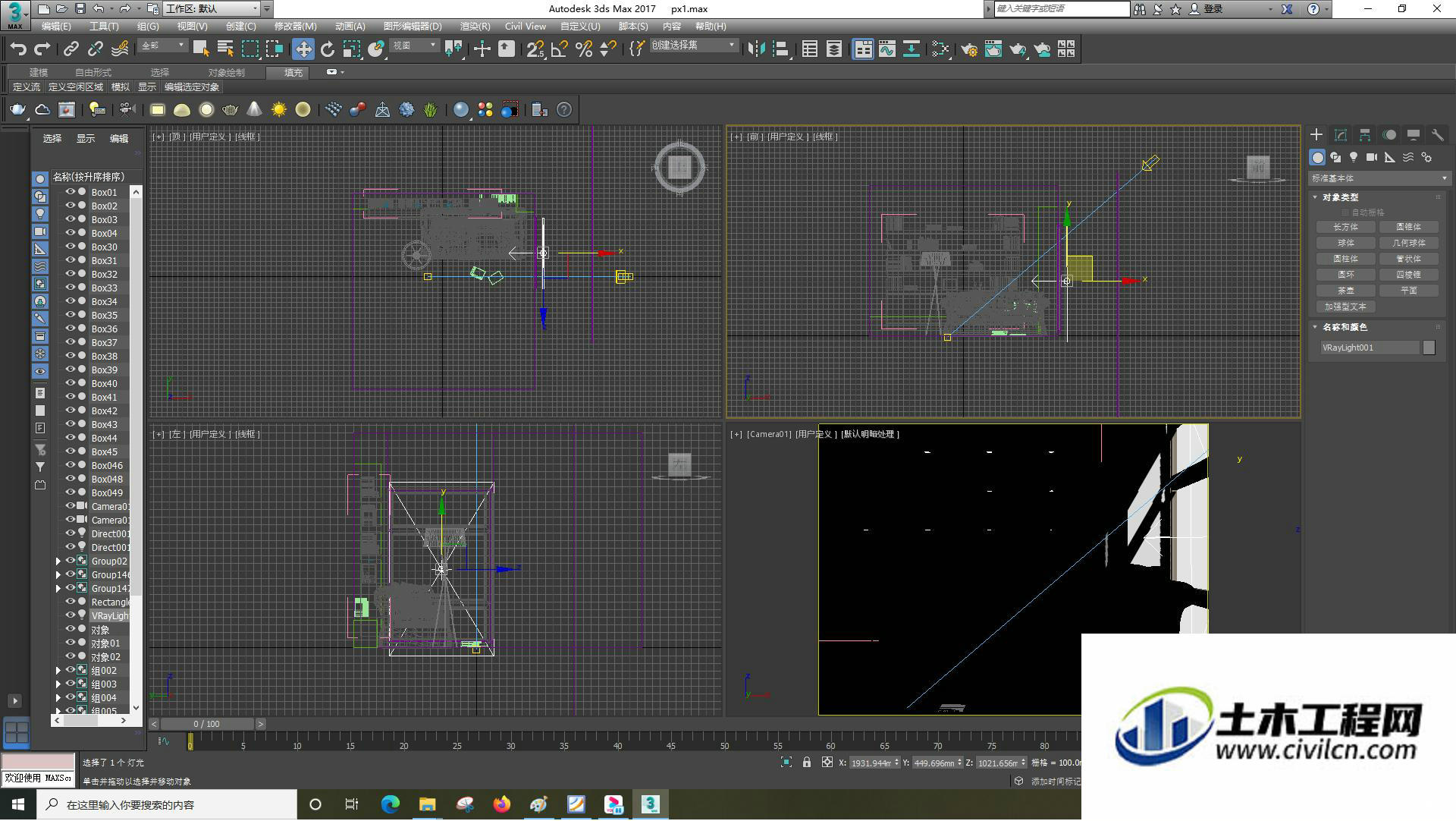Toggle the Percent Snap icon

[x=584, y=49]
